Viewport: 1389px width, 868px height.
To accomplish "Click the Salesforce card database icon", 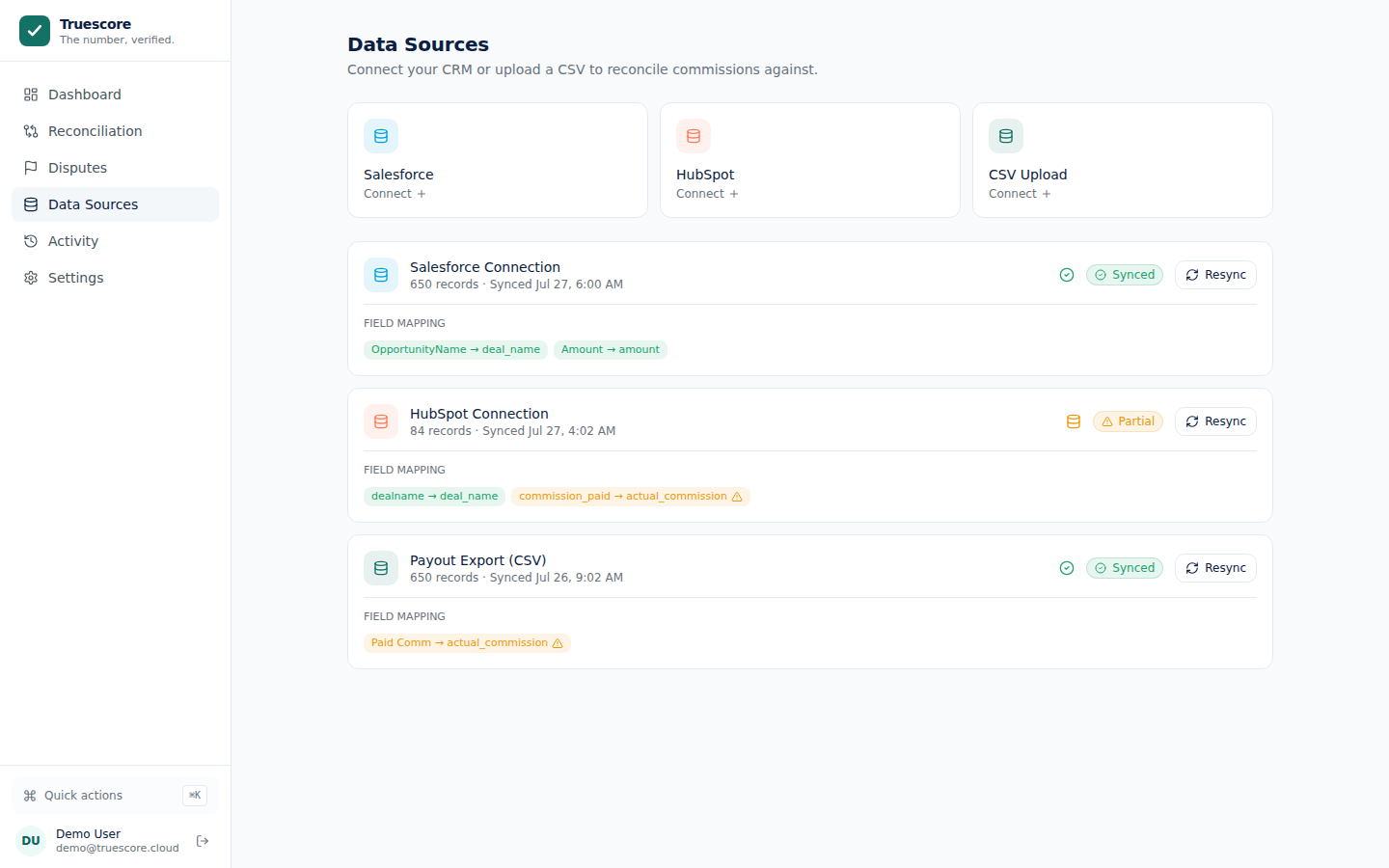I will tap(381, 136).
